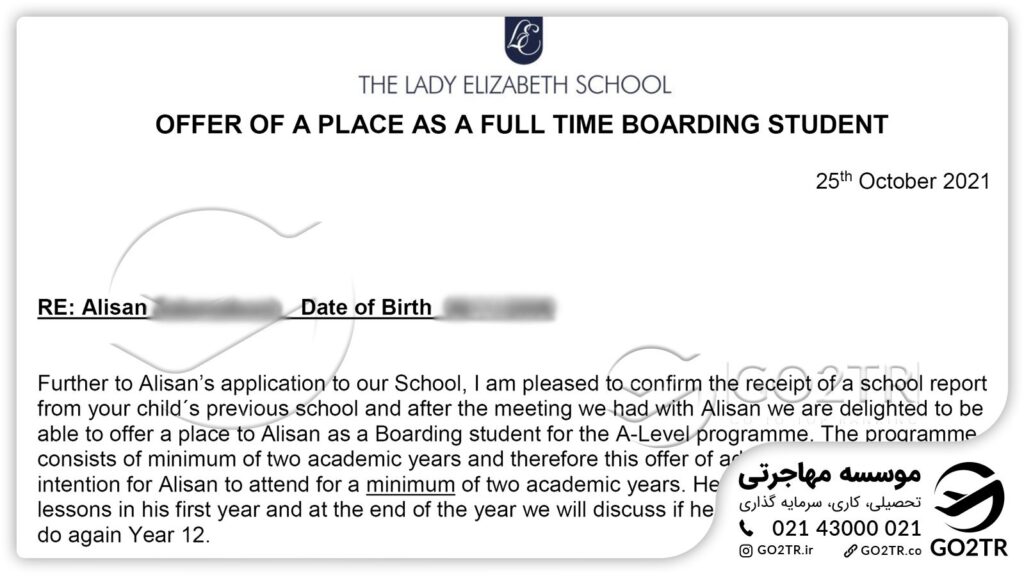Click the blurred surname after Alisan
Viewport: 1024px width, 576px height.
click(x=216, y=308)
